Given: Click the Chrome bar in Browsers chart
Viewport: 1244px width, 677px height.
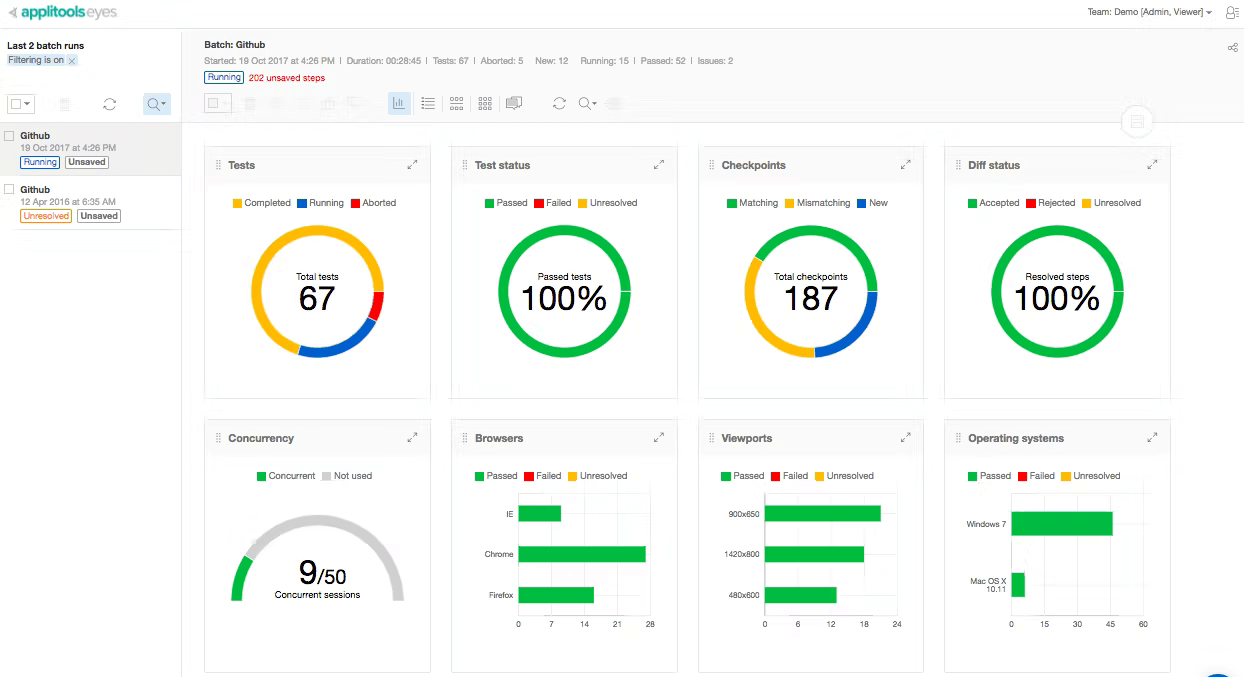Looking at the screenshot, I should pos(581,554).
